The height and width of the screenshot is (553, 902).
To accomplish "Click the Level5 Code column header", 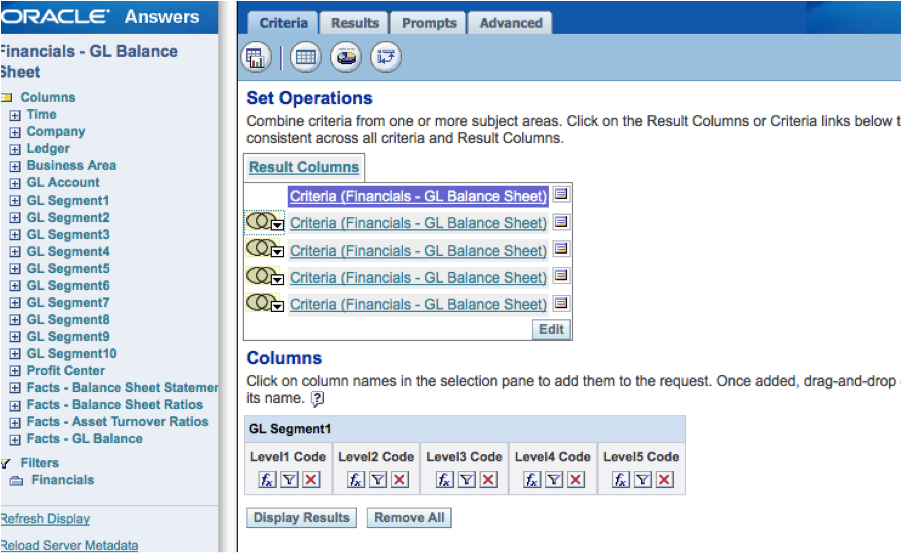I will (641, 457).
